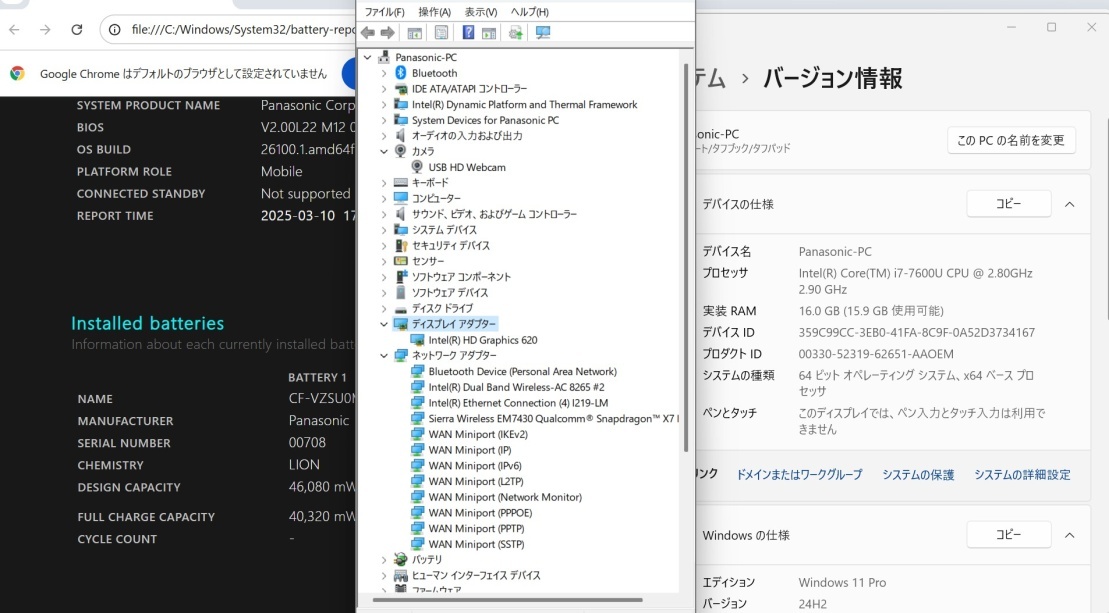Click the Device Manager horizontal scrollbar
The image size is (1109, 613).
point(508,600)
